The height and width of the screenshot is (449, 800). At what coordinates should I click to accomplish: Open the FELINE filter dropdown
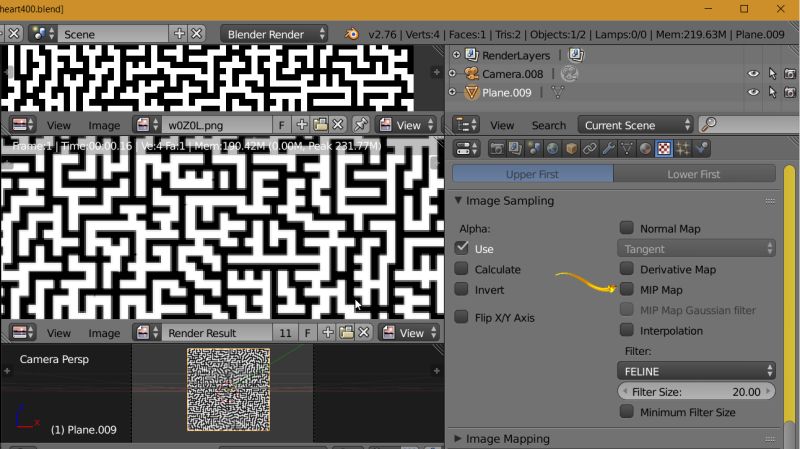[x=696, y=371]
